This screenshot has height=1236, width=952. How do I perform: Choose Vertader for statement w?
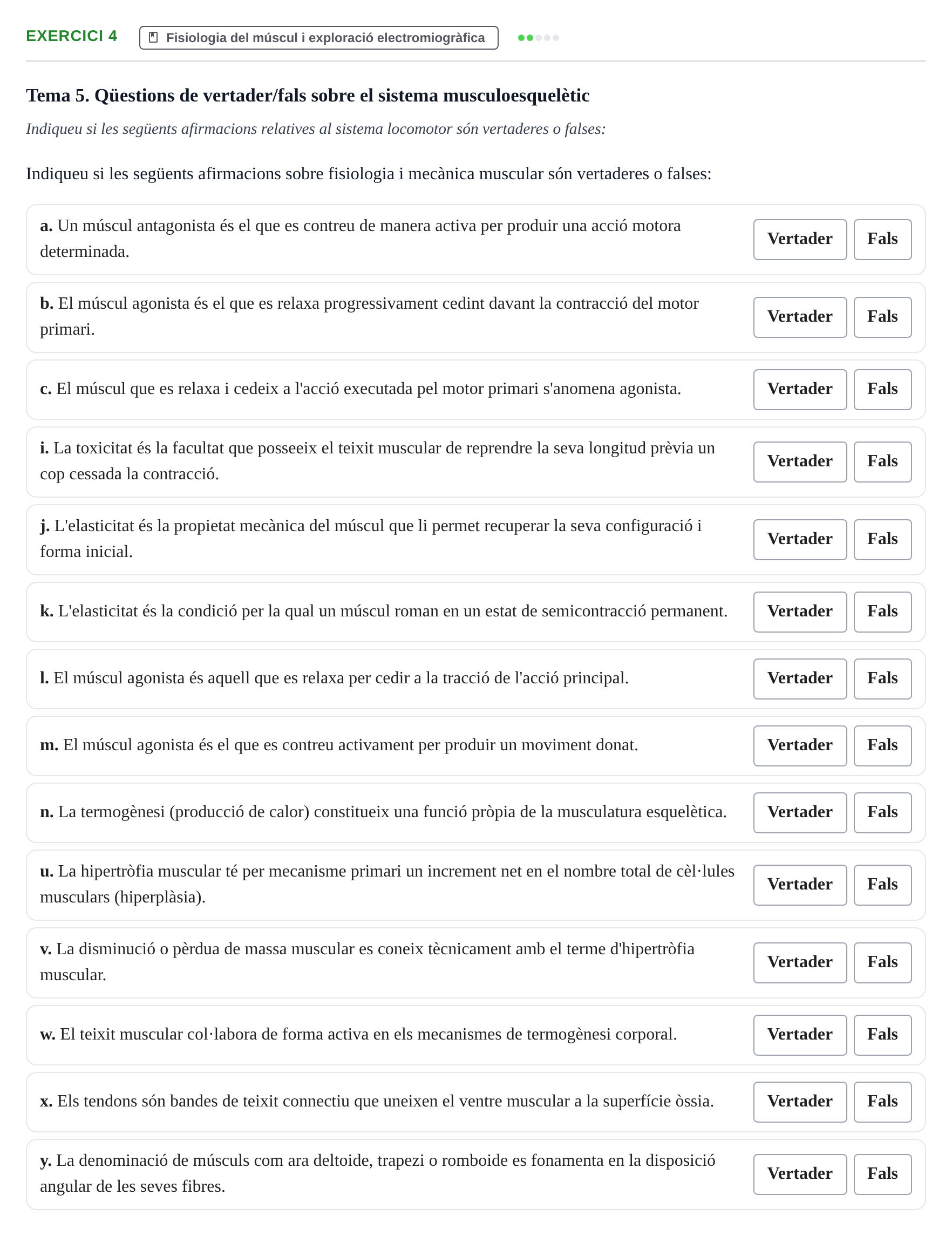tap(799, 1035)
